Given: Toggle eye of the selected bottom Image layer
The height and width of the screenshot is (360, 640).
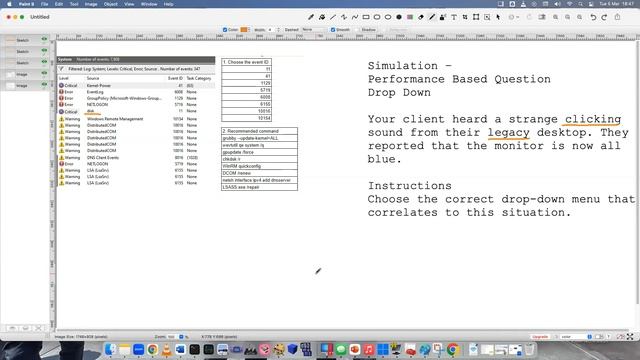Looking at the screenshot, I should click(44, 84).
